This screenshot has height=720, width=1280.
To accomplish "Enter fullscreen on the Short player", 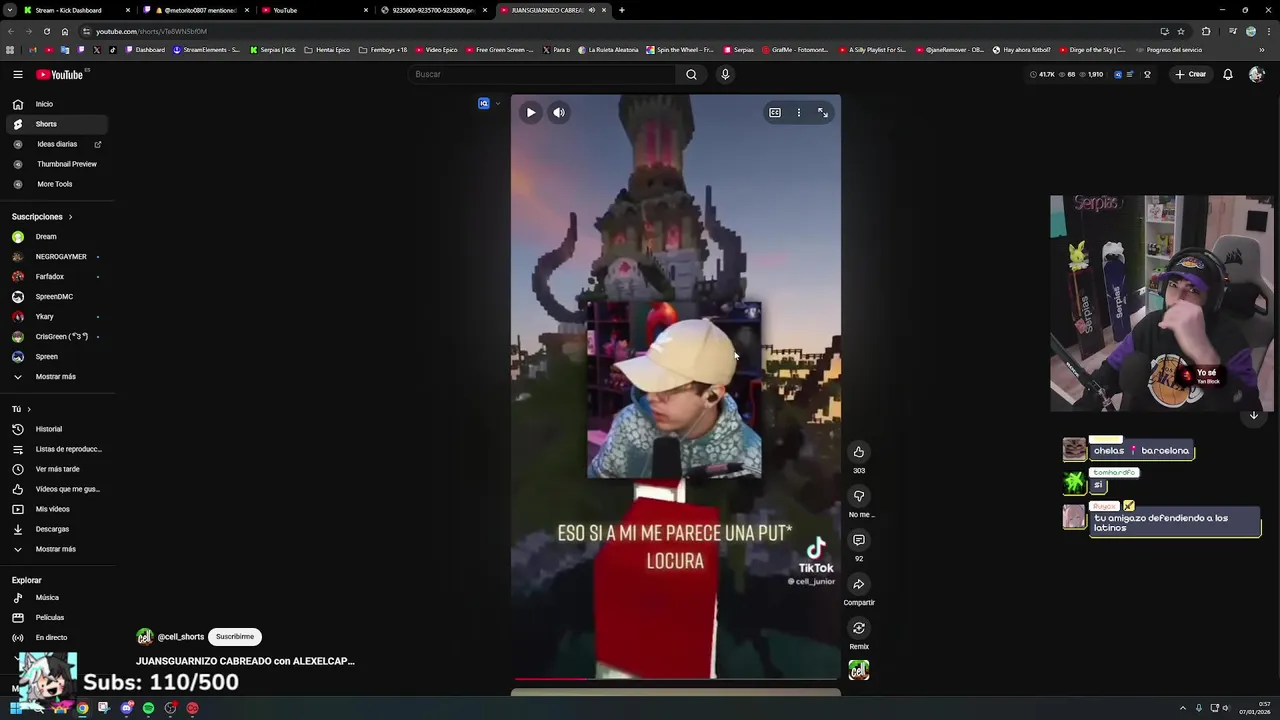I will (x=823, y=113).
